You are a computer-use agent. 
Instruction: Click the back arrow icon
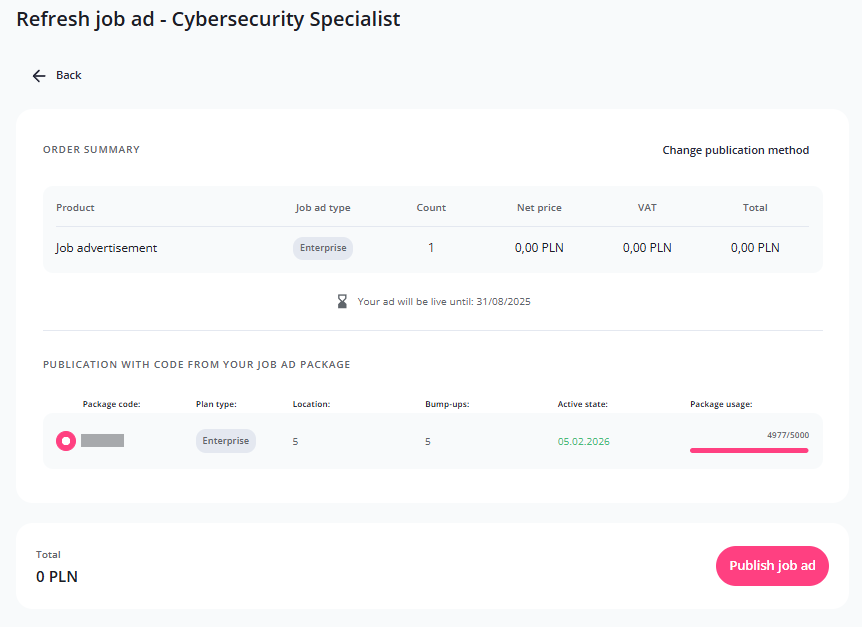[x=39, y=76]
